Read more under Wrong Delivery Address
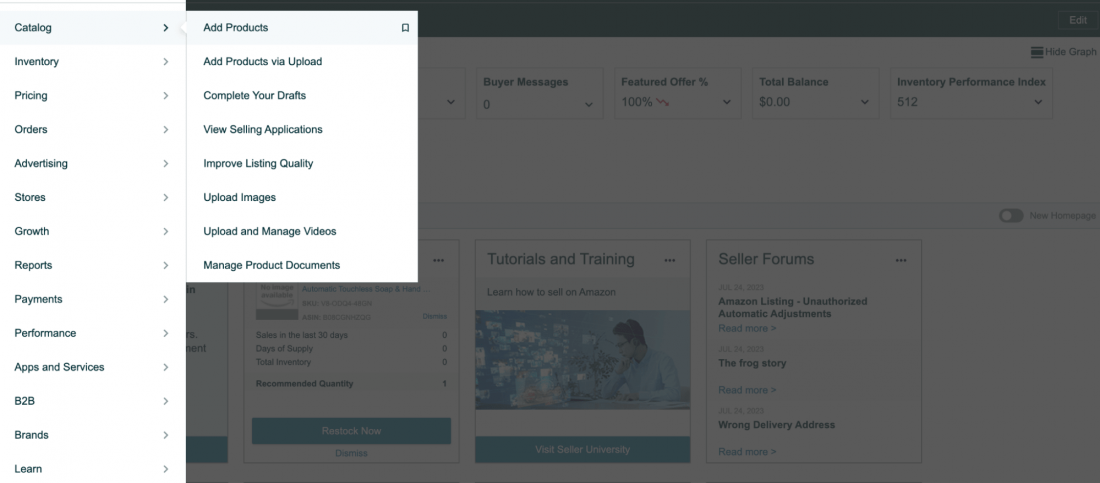 point(747,452)
